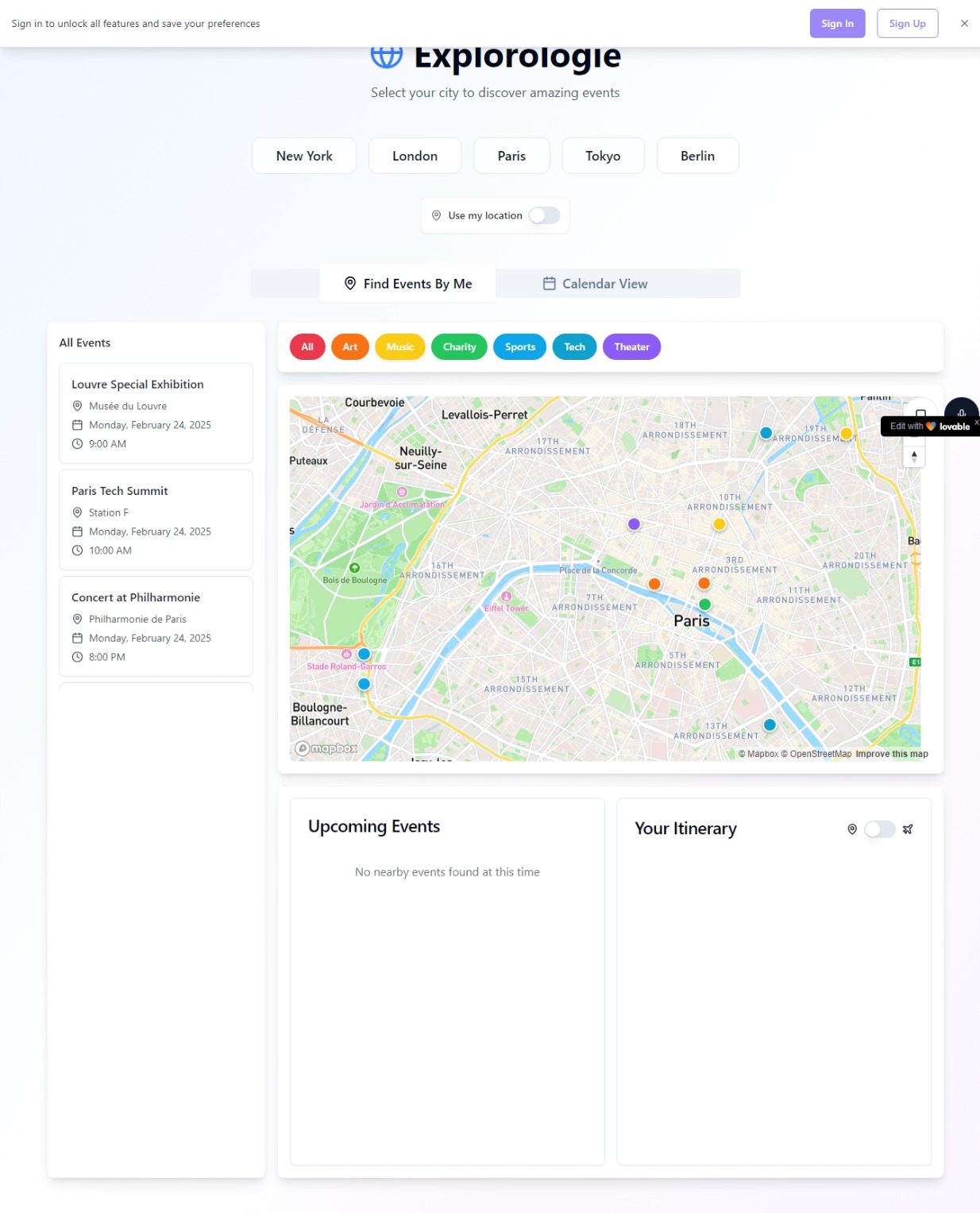Select Tokyo city
The width and height of the screenshot is (980, 1213).
[603, 156]
